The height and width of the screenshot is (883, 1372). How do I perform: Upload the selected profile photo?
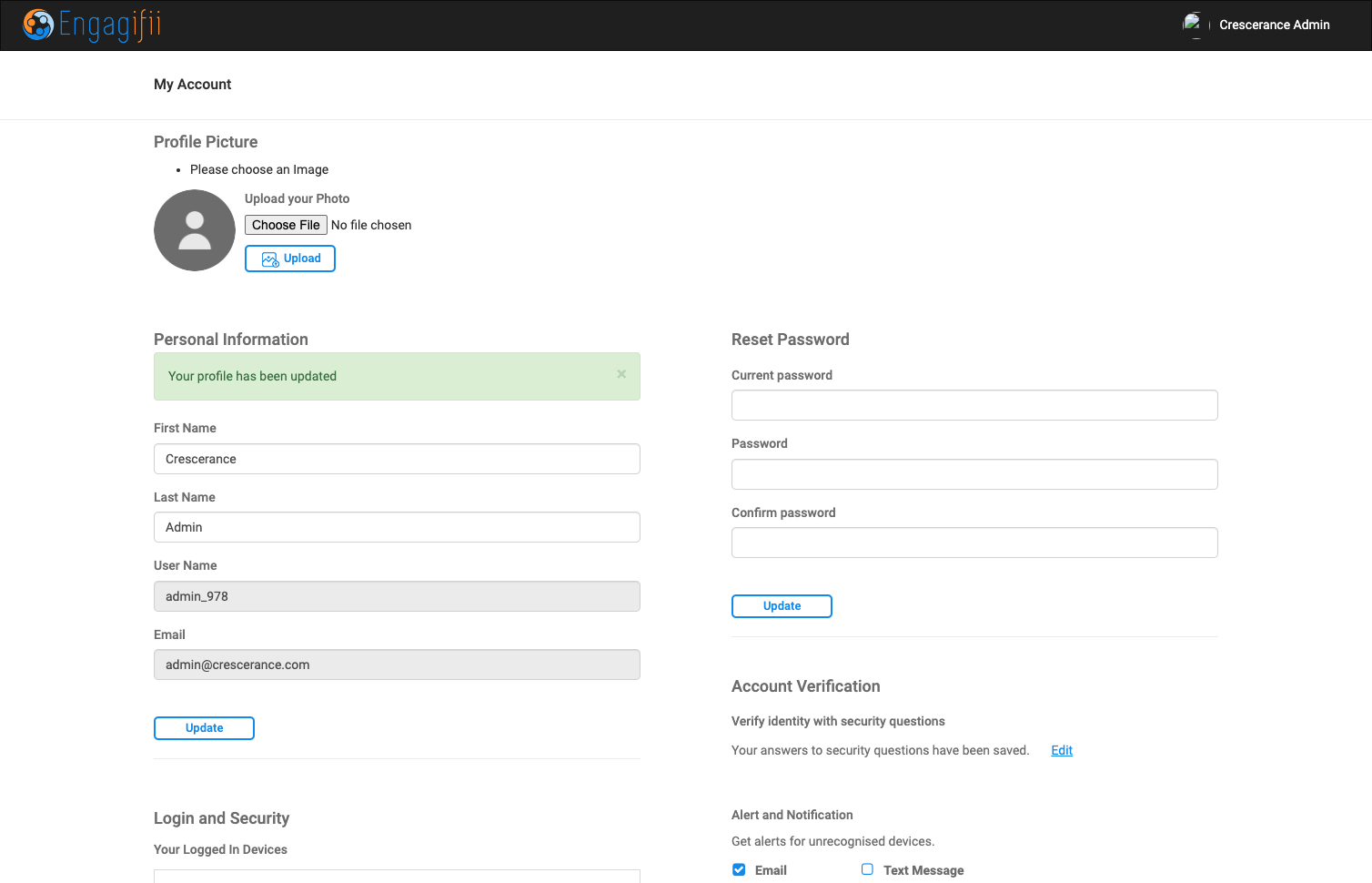[x=290, y=259]
